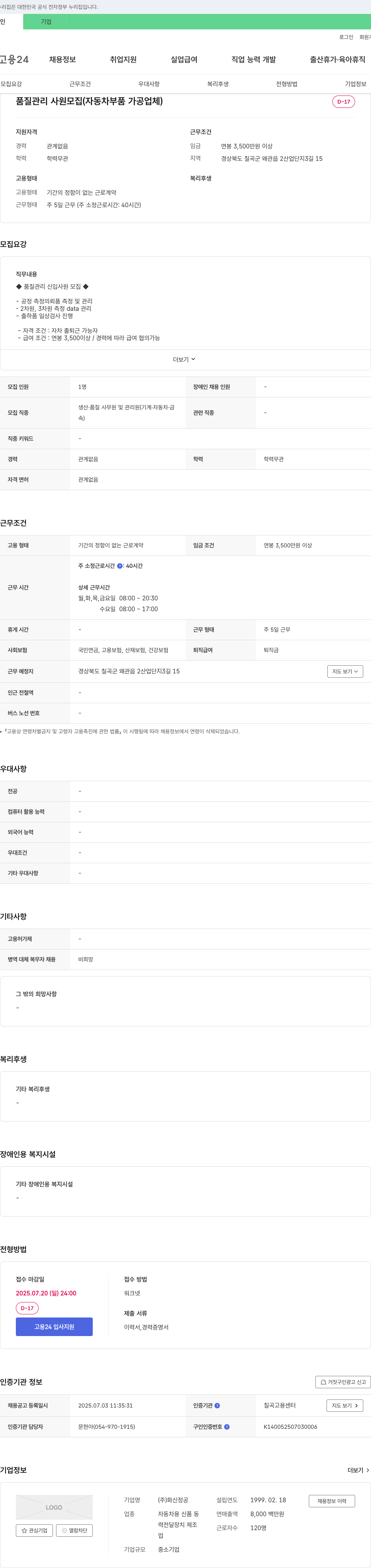Click the 모집 인원 value 1명
This screenshot has width=371, height=1568.
tap(82, 387)
